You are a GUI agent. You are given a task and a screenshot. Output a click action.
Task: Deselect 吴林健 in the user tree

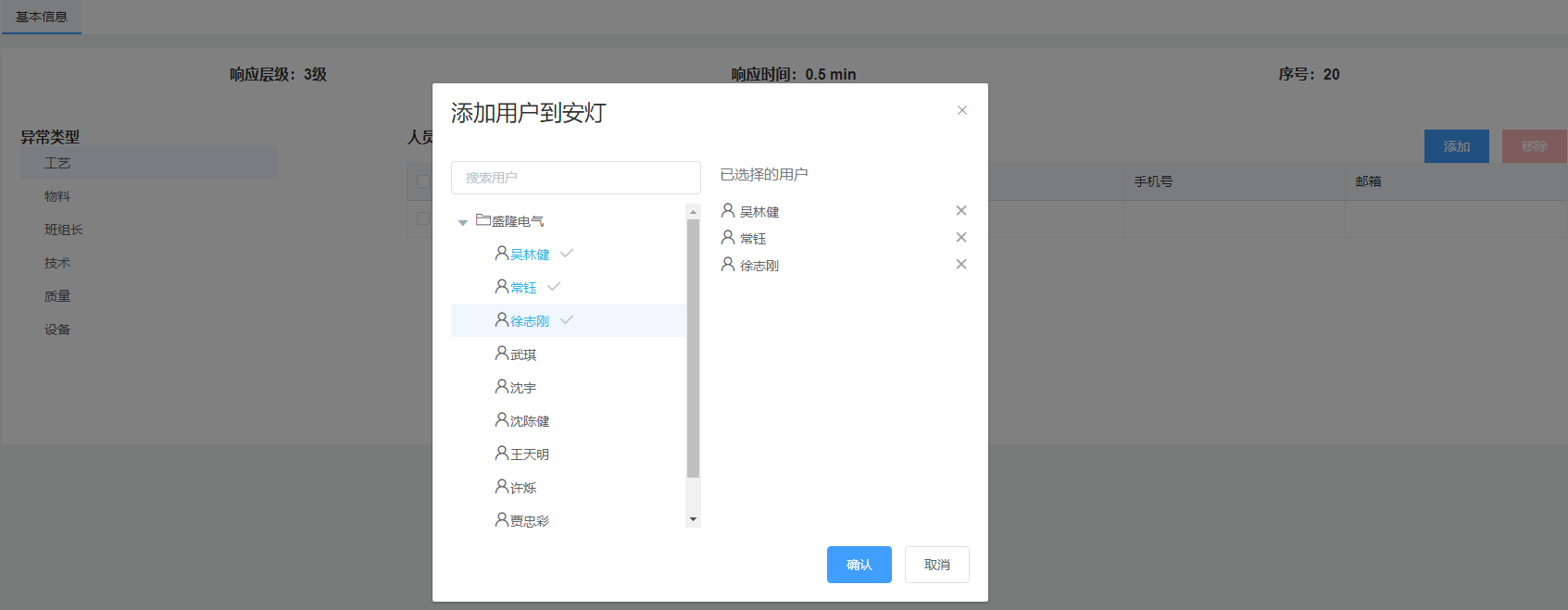click(530, 255)
